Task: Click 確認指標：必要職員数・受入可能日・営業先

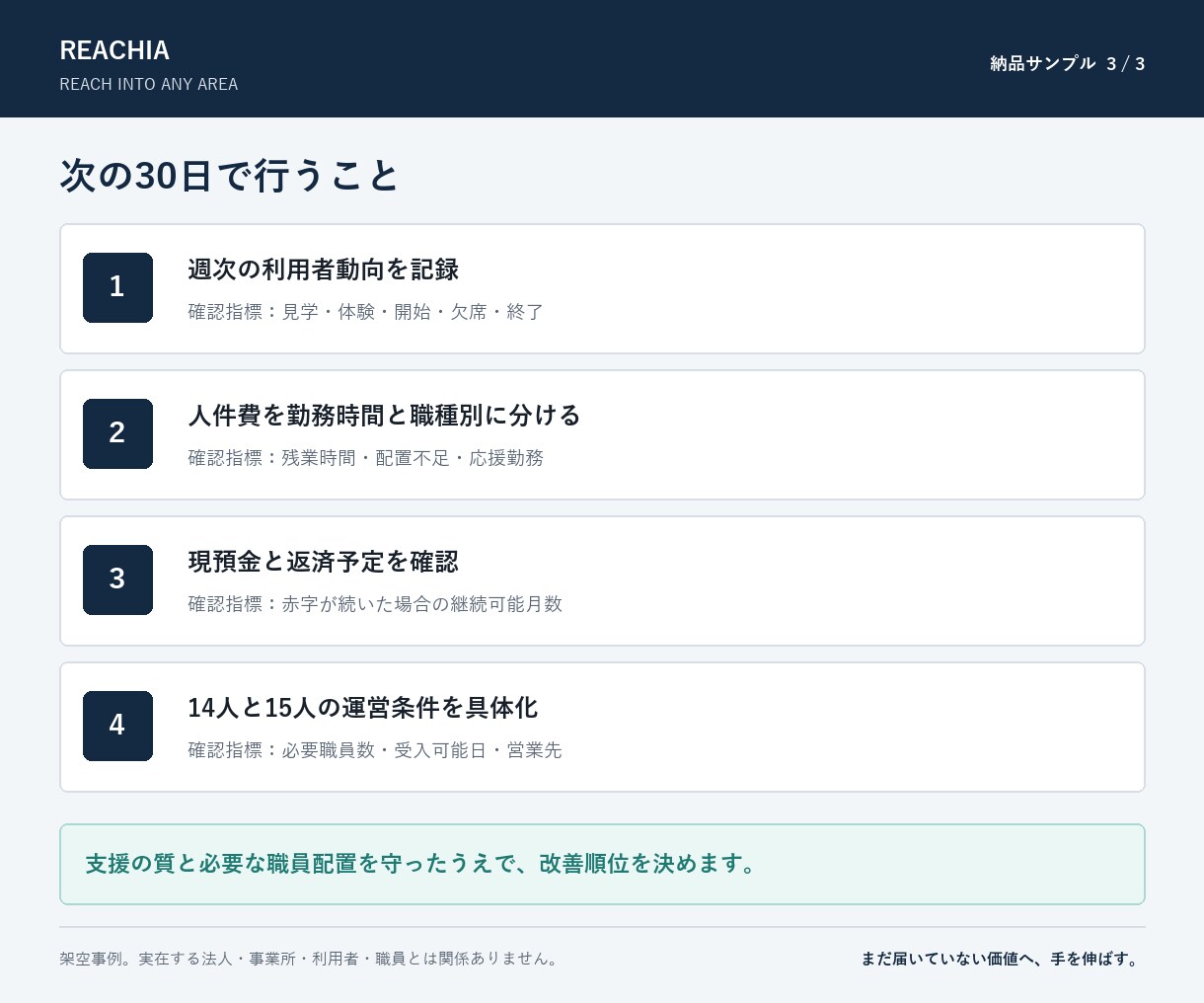Action: 375,750
